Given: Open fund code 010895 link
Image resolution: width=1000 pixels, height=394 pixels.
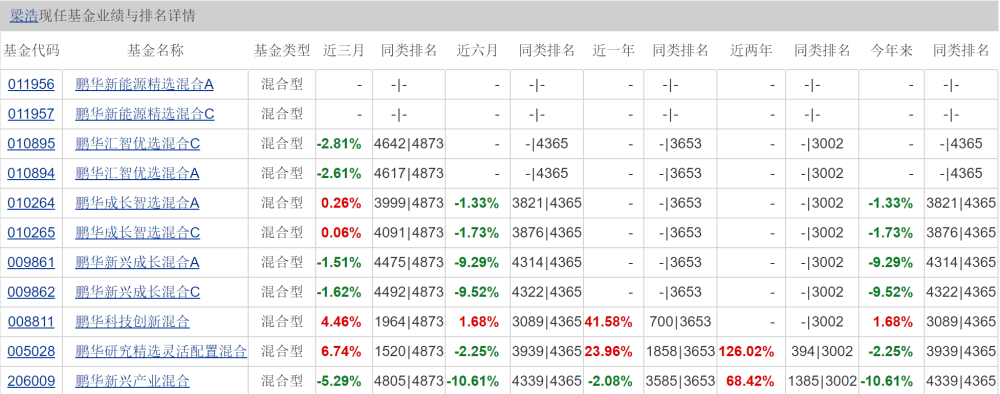Looking at the screenshot, I should pos(31,143).
